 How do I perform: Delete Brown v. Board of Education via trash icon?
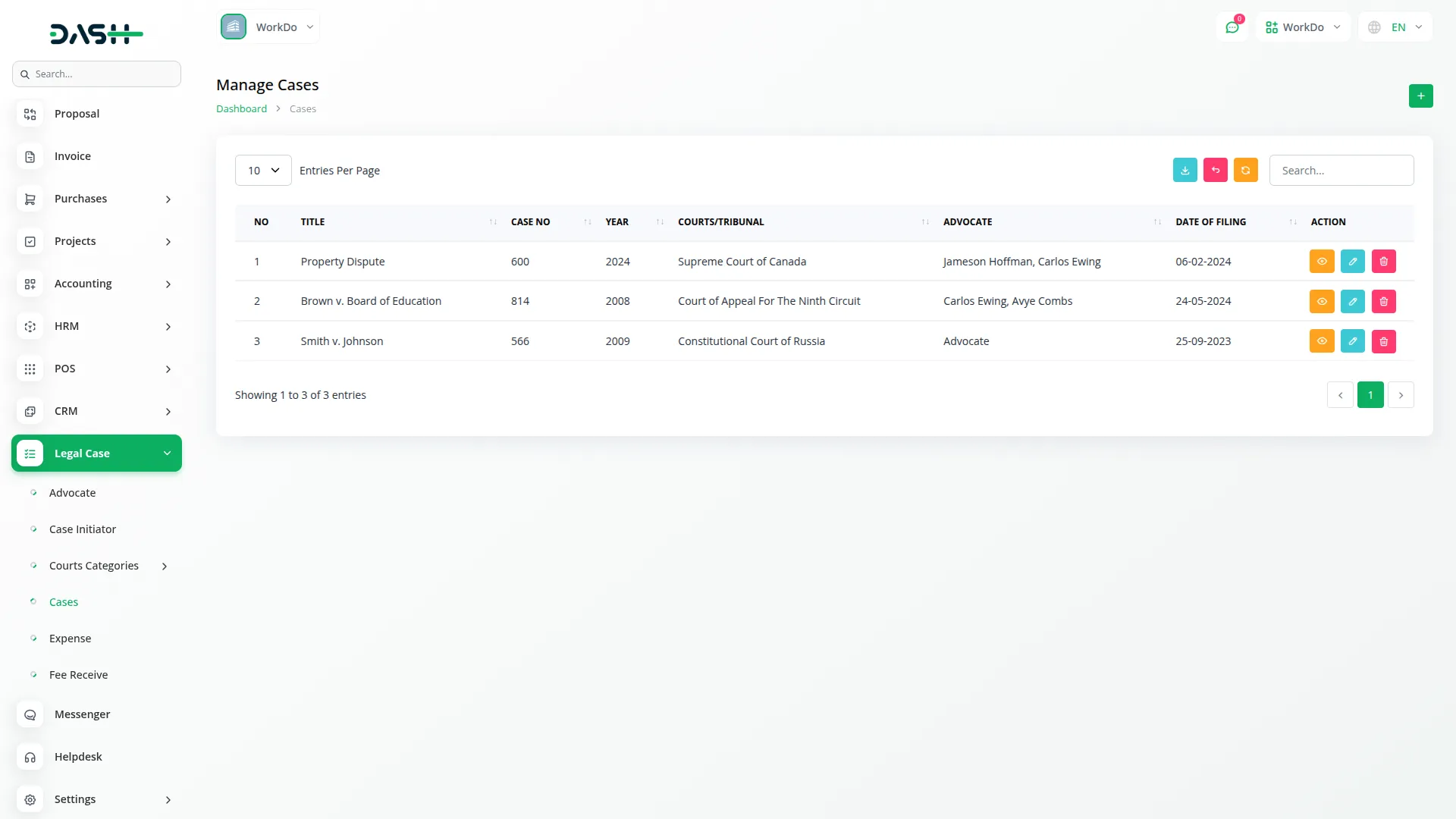tap(1382, 301)
